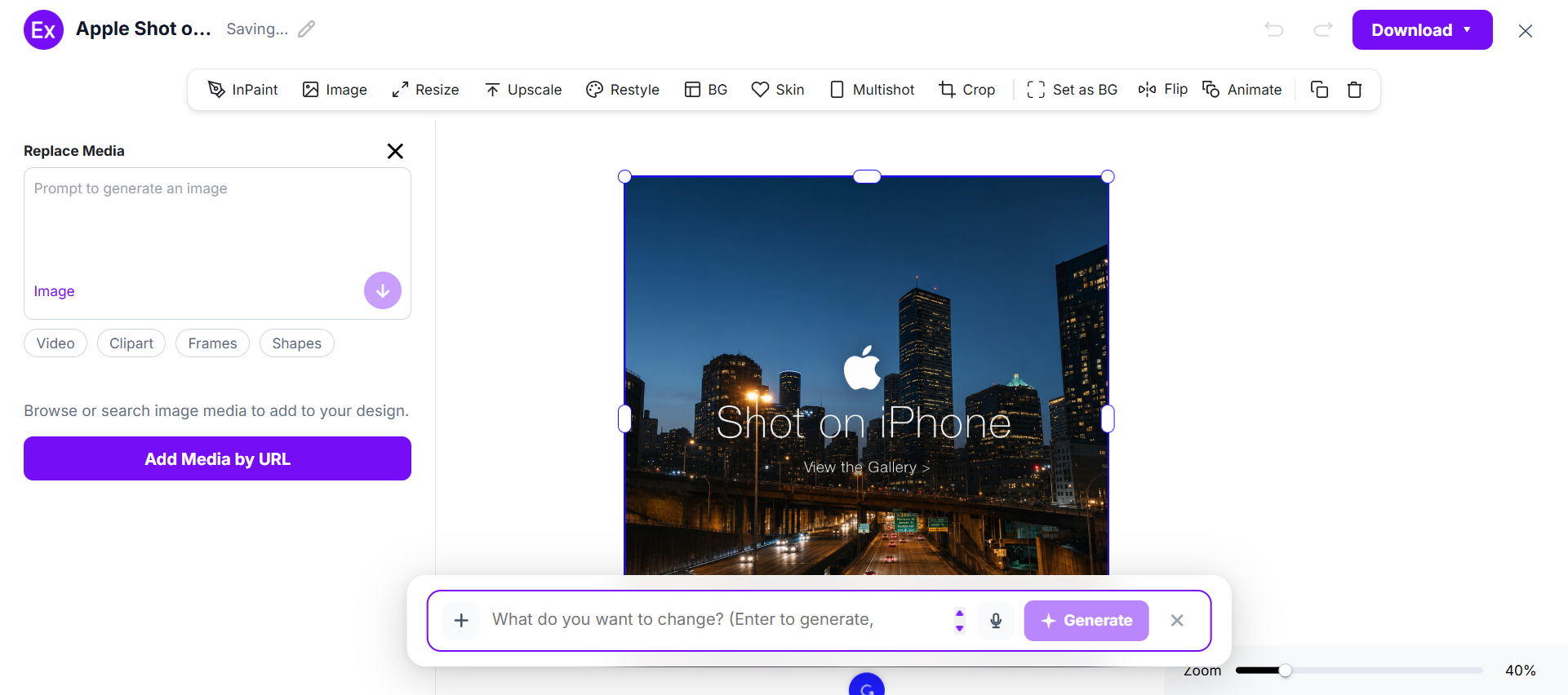Switch to the Frames media tab
1568x695 pixels.
point(212,343)
